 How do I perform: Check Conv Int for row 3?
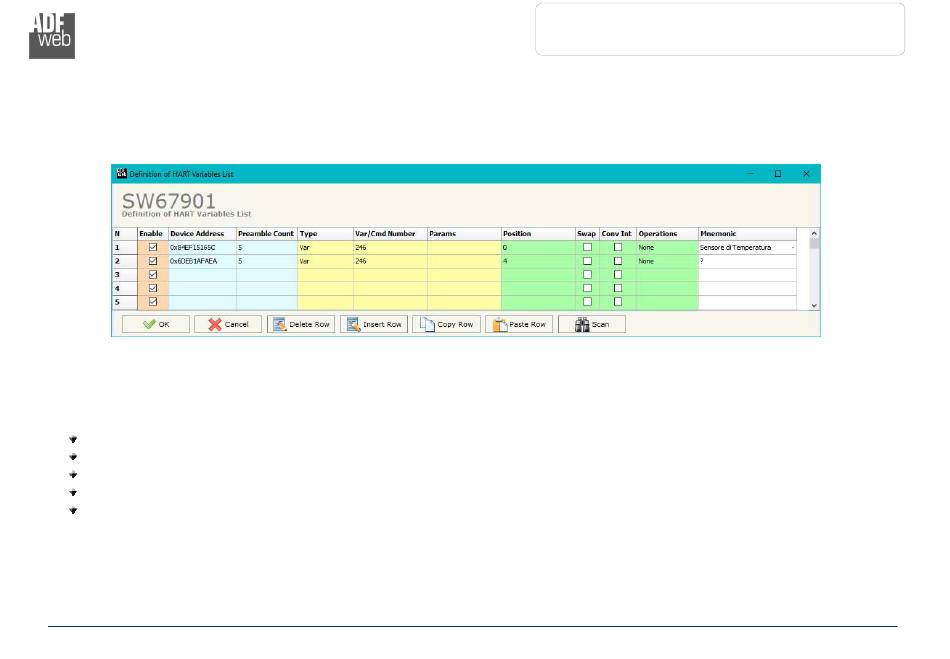coord(618,274)
